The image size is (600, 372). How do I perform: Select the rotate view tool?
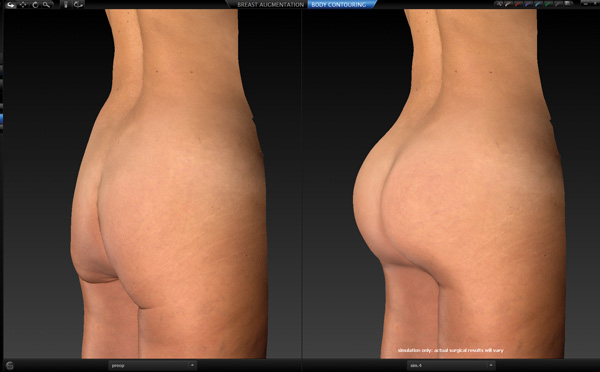coord(35,5)
